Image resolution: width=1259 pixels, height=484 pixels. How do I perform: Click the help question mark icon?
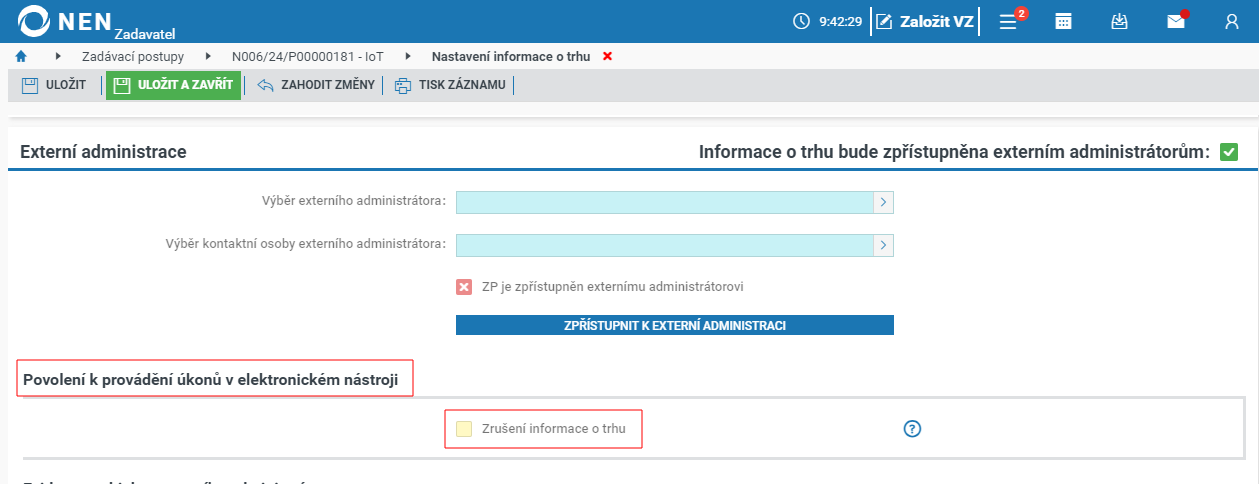tap(912, 429)
